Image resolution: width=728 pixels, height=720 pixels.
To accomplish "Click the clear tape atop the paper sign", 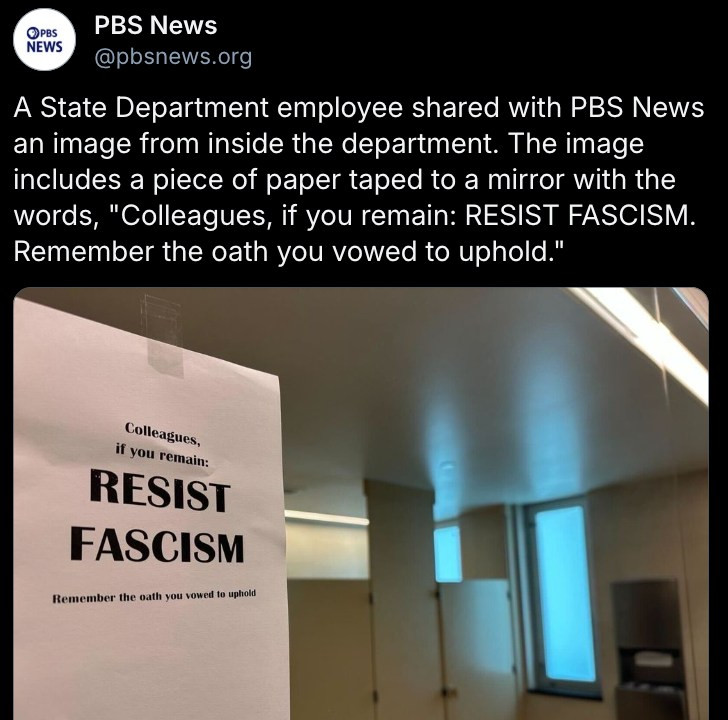I will click(x=162, y=334).
